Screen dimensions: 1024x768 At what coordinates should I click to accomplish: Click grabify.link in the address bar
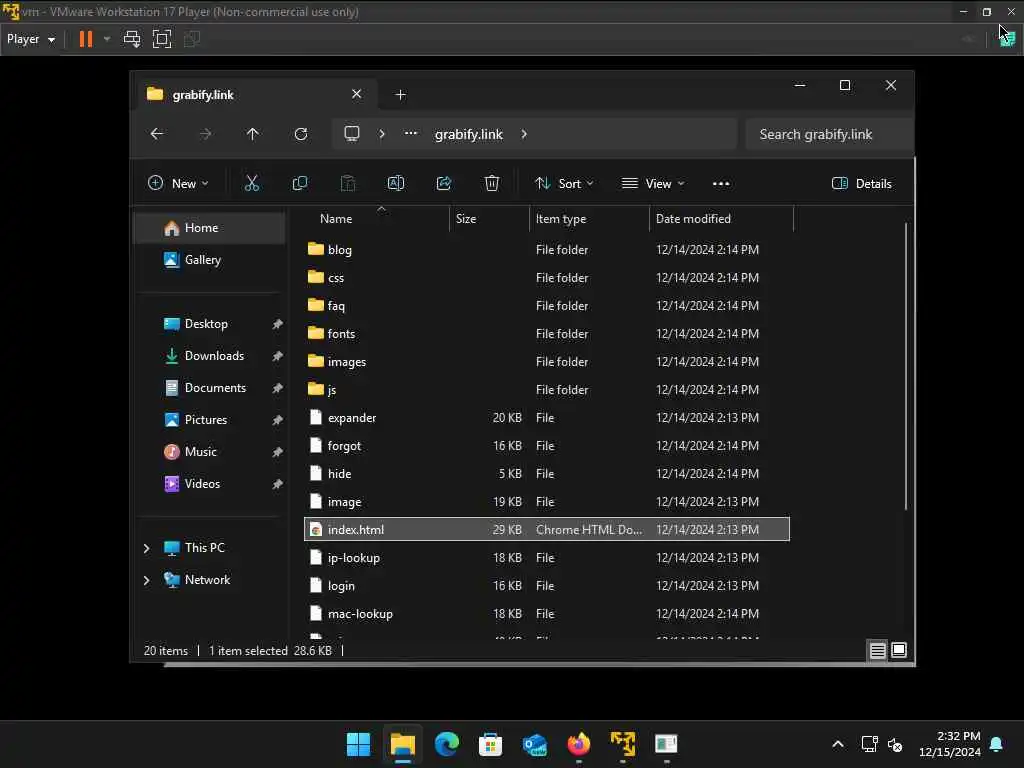(469, 134)
